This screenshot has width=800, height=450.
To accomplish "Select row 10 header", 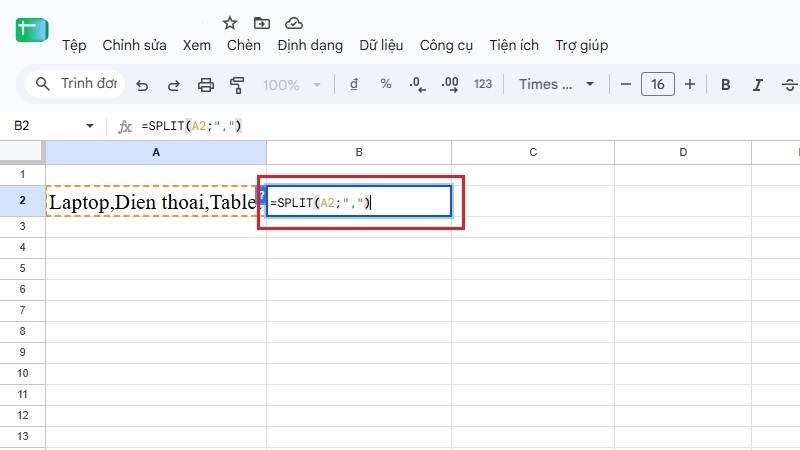I will [x=22, y=373].
